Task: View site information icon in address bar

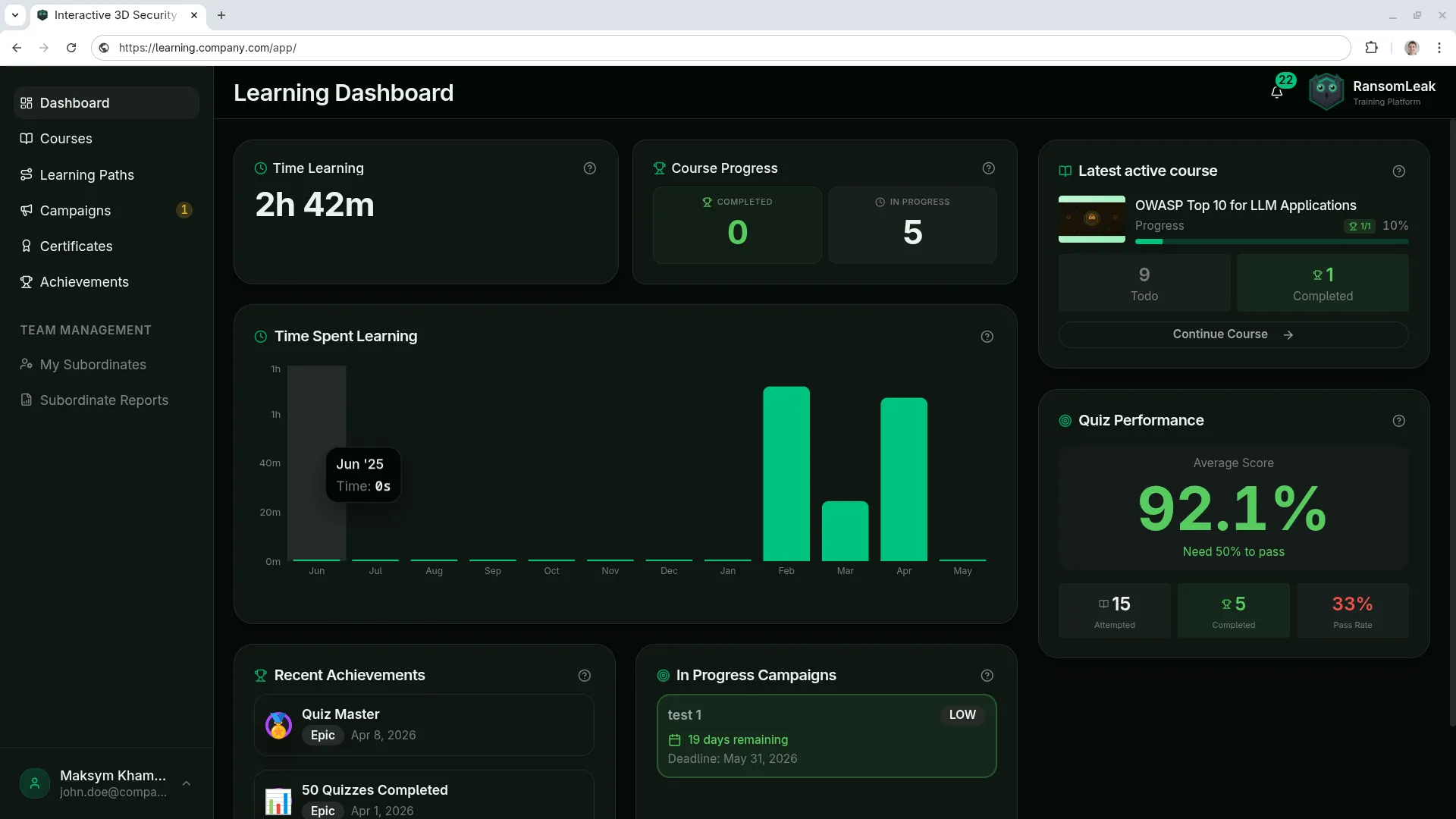Action: tap(105, 48)
